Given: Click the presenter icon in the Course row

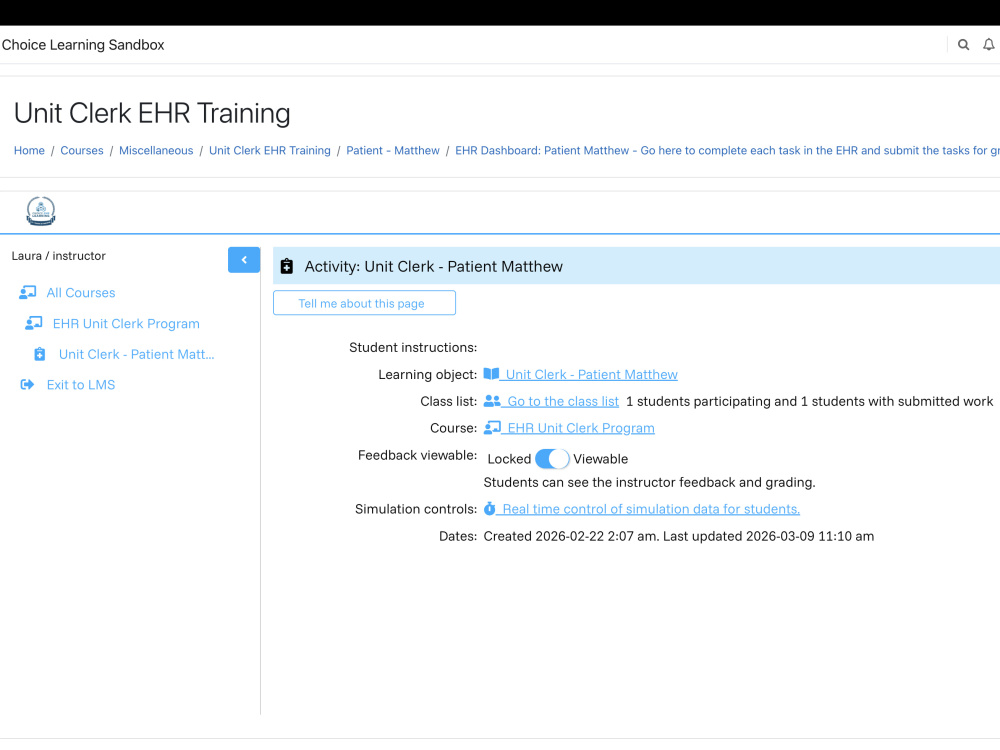Looking at the screenshot, I should coord(492,428).
